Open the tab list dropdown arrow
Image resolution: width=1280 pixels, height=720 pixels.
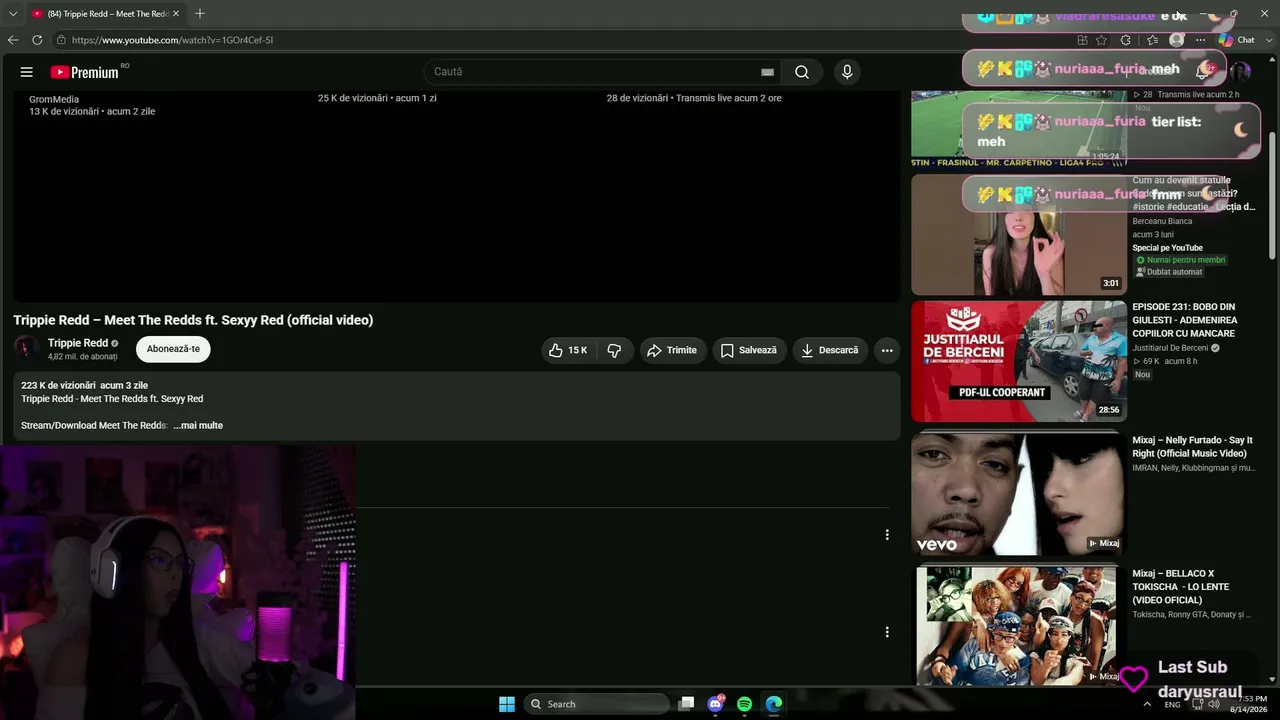[x=12, y=13]
